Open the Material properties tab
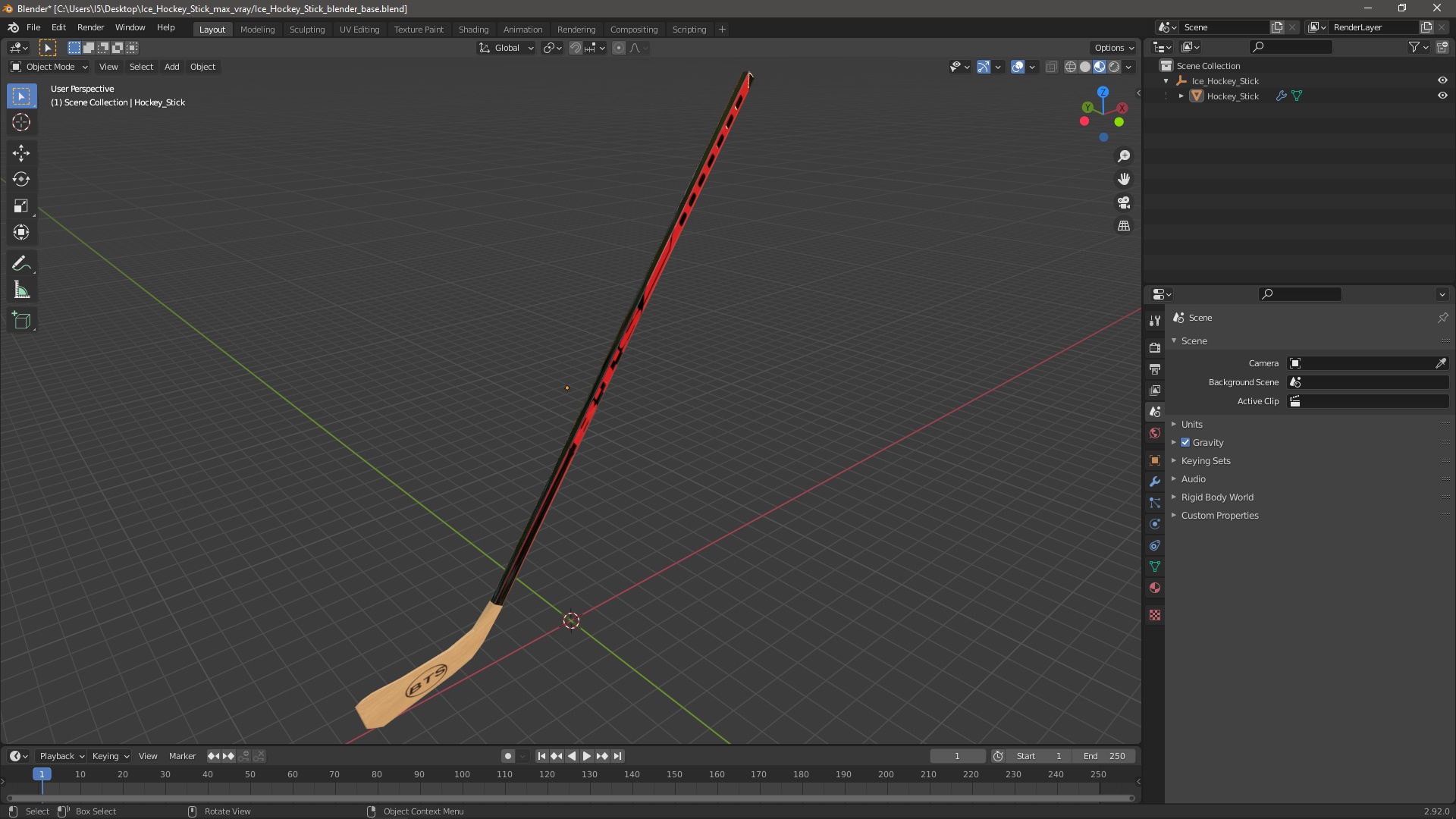The height and width of the screenshot is (819, 1456). point(1155,588)
